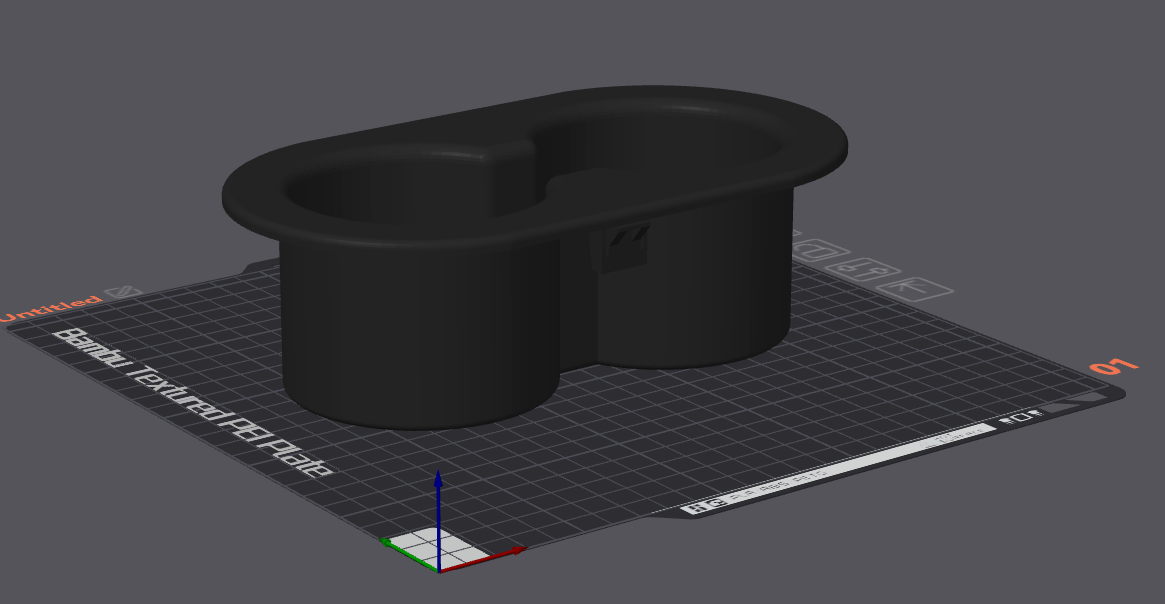Click the orange 01 plate number
1165x604 pixels.
pyautogui.click(x=1114, y=366)
